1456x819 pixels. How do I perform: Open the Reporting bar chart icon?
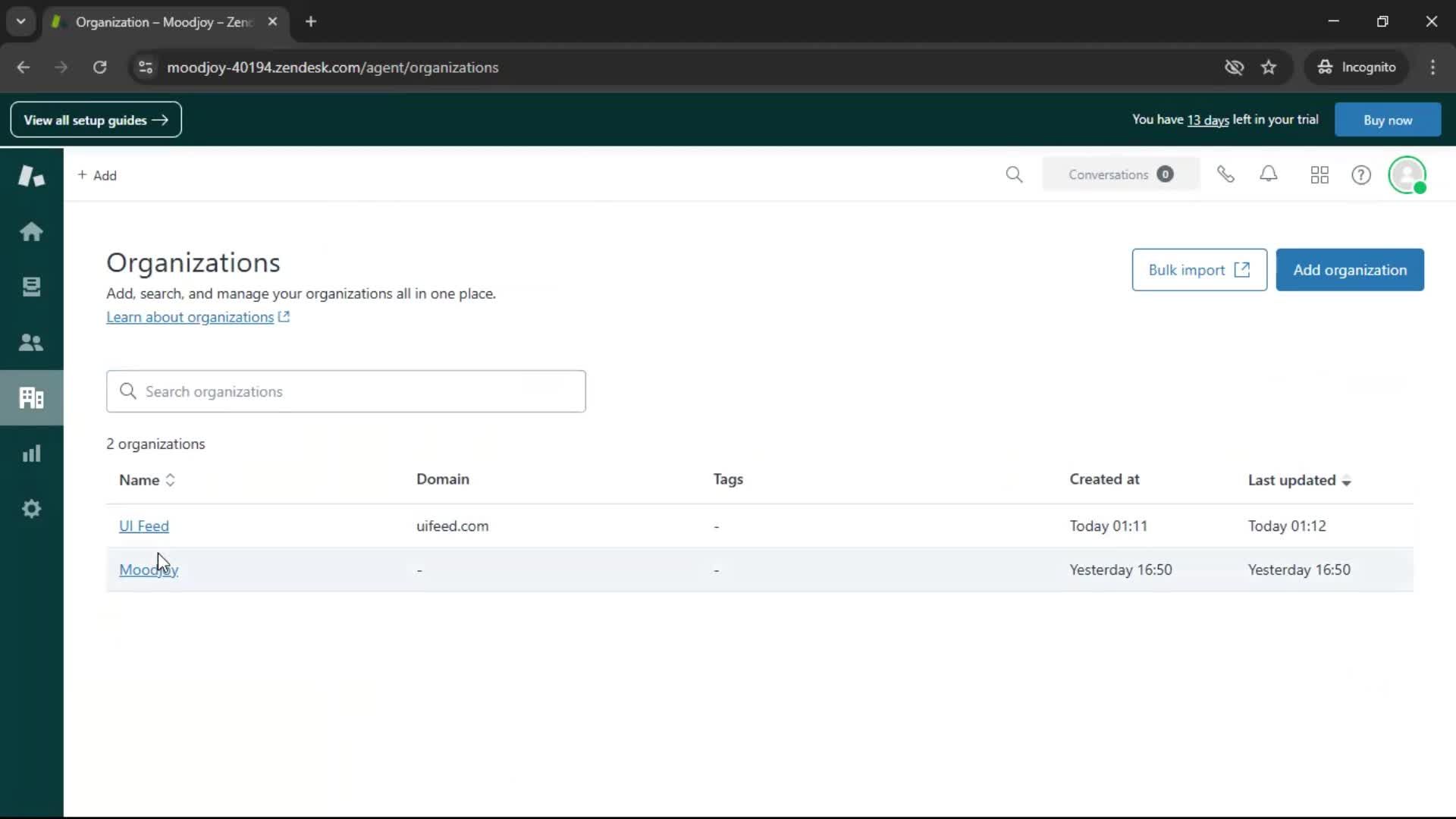click(31, 453)
